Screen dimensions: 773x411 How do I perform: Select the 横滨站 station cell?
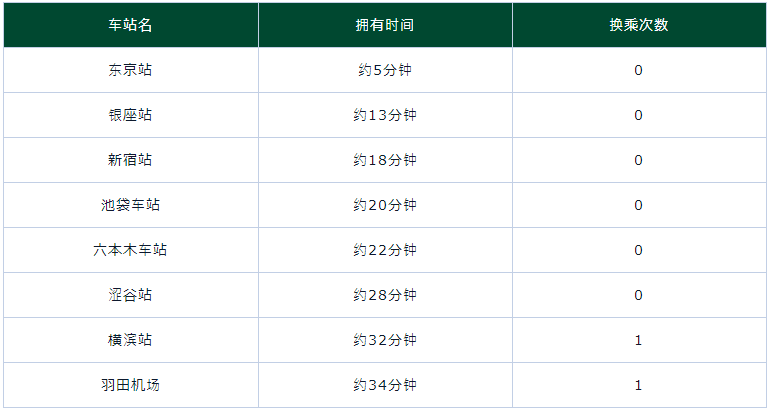click(x=130, y=340)
